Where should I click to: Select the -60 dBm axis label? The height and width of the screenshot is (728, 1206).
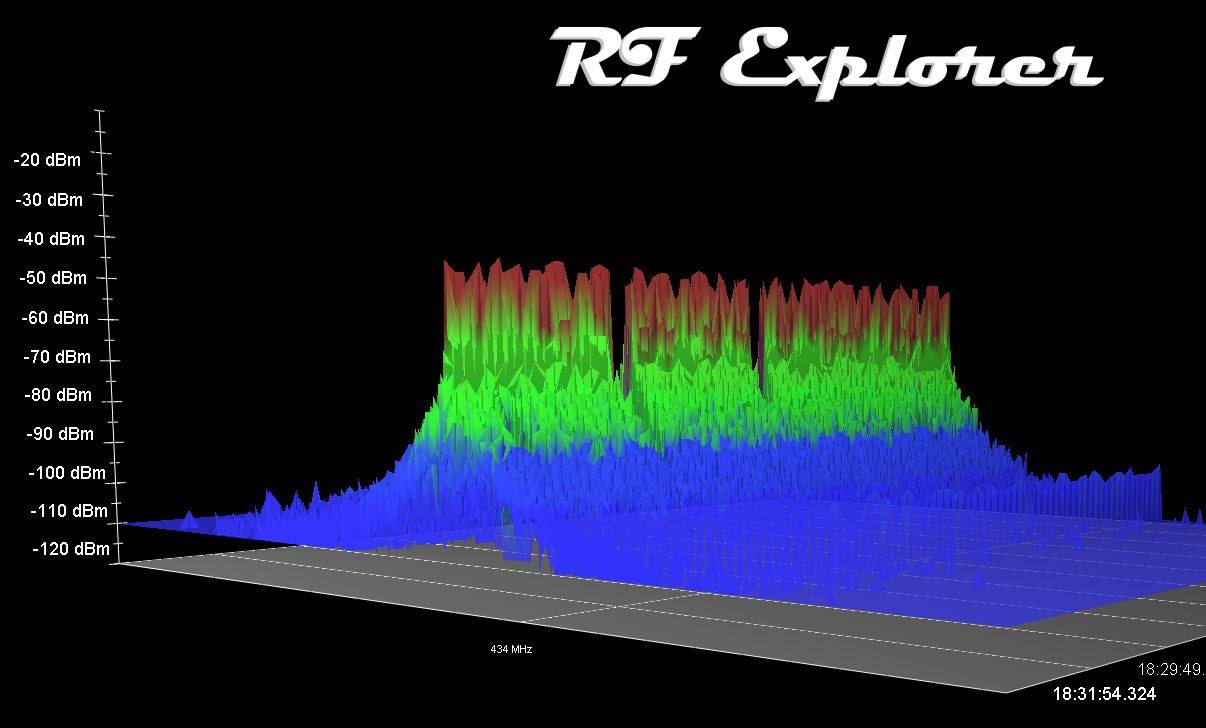pyautogui.click(x=55, y=318)
